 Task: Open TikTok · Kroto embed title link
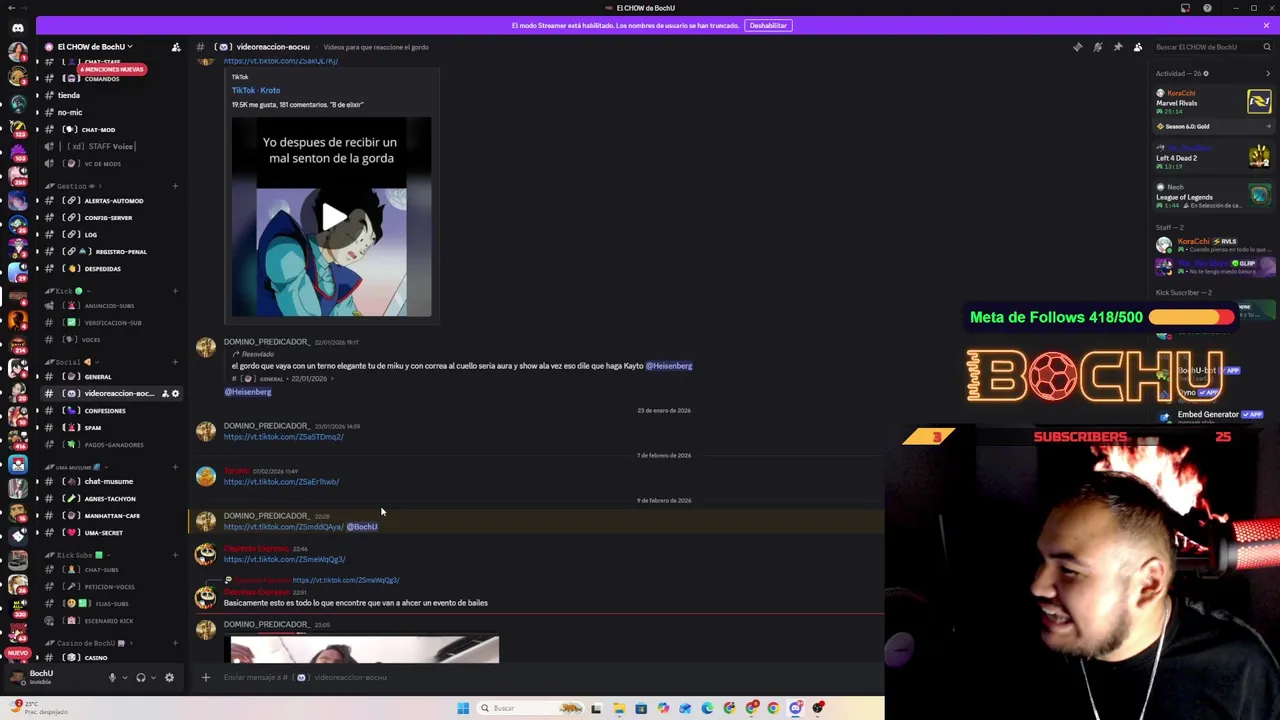coord(256,90)
